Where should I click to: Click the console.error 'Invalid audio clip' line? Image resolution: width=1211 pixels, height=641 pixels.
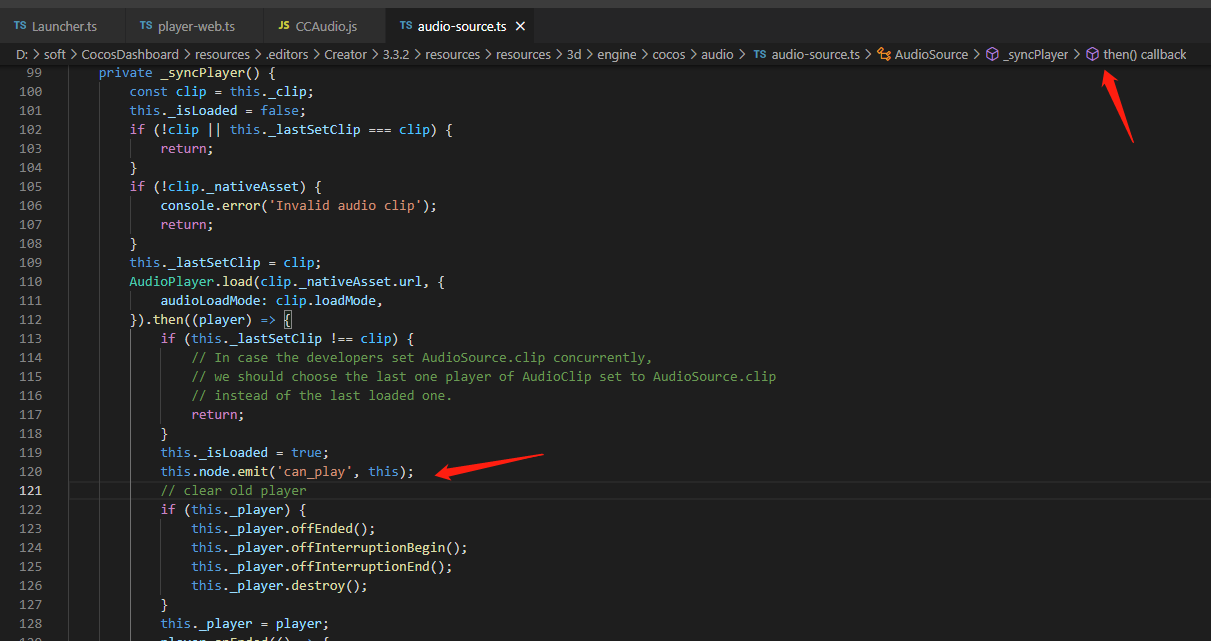click(x=299, y=205)
